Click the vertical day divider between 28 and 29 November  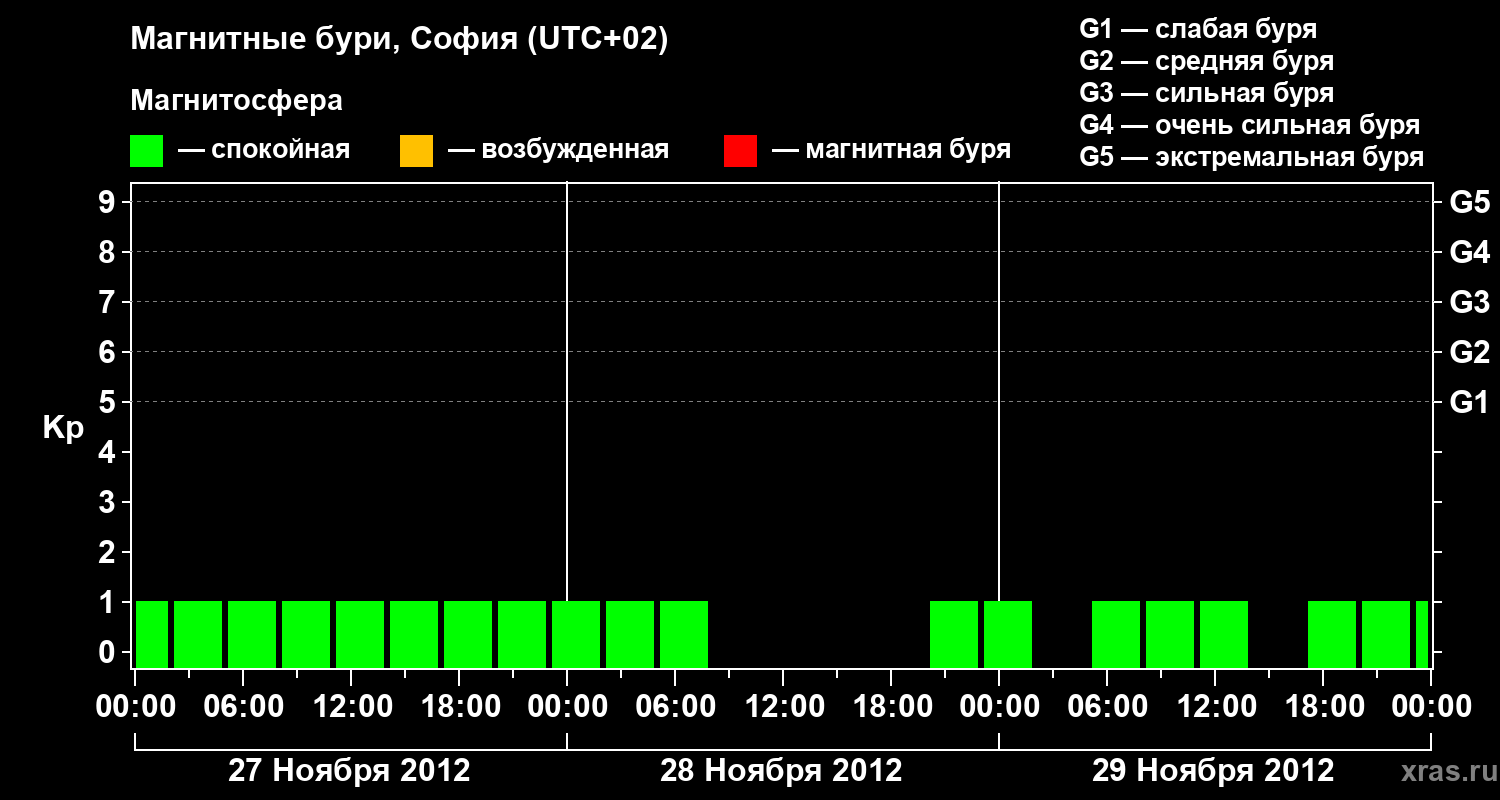(999, 390)
